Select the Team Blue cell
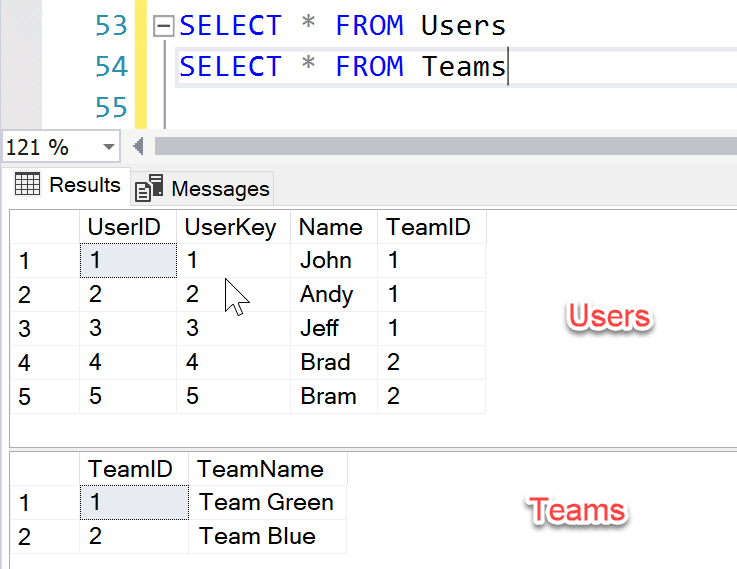Viewport: 737px width, 569px height. click(258, 536)
